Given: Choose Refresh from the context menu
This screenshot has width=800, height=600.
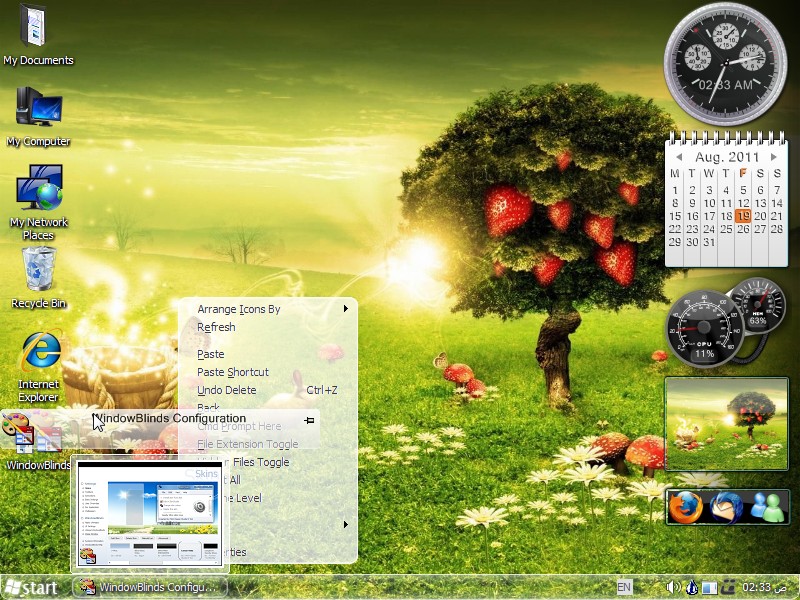Looking at the screenshot, I should point(216,327).
